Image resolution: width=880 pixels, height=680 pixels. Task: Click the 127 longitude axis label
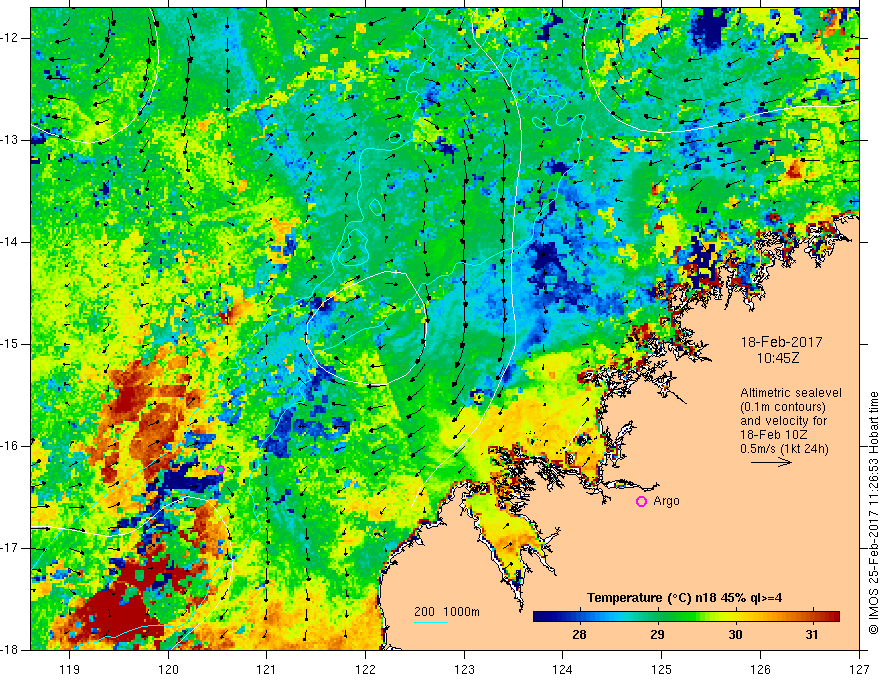tap(859, 670)
